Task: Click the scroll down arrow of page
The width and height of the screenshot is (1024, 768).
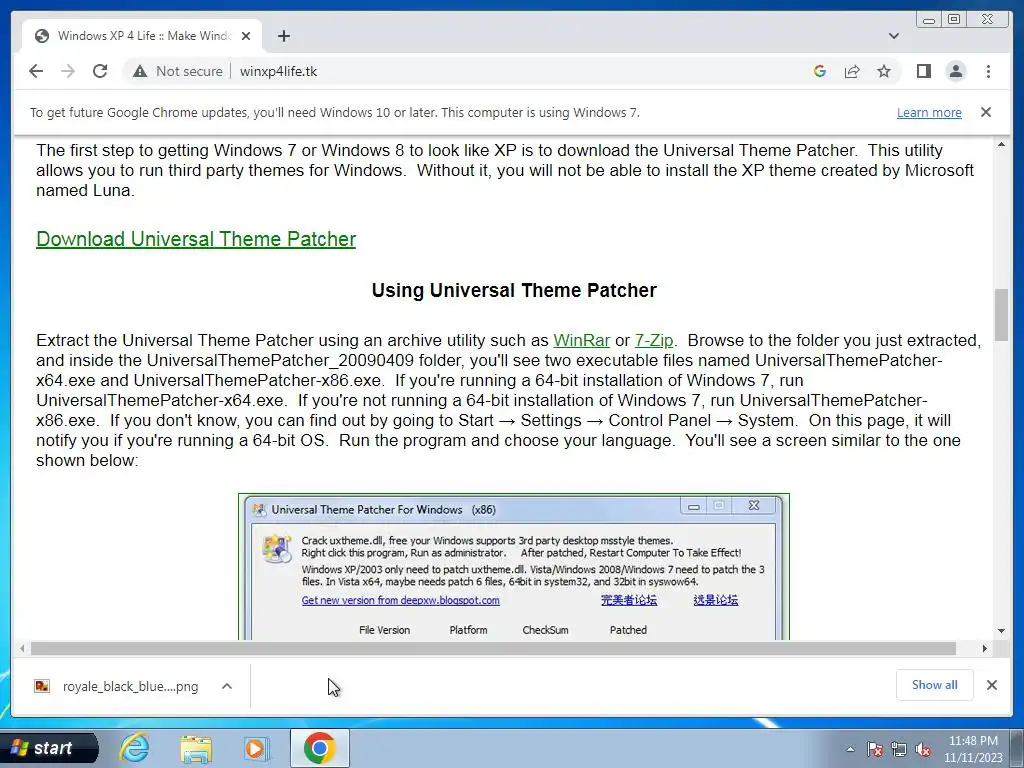Action: coord(1001,631)
